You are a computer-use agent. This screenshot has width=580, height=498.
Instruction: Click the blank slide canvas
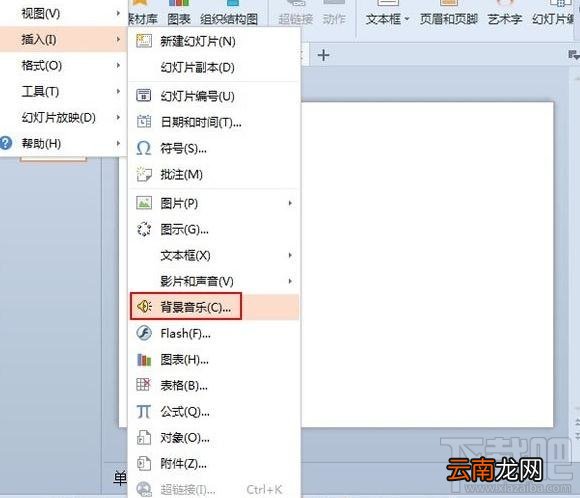[x=427, y=264]
